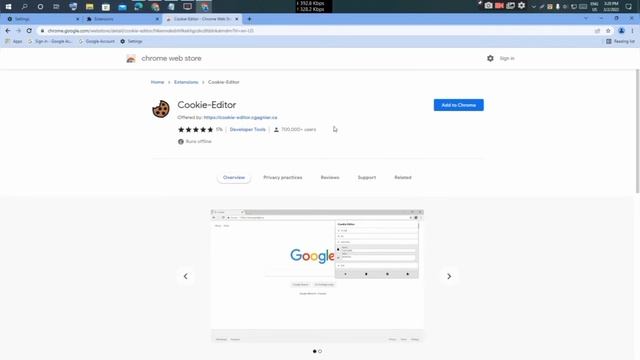Select the second carousel dot indicator
Screen dimensions: 640x360
(320, 351)
